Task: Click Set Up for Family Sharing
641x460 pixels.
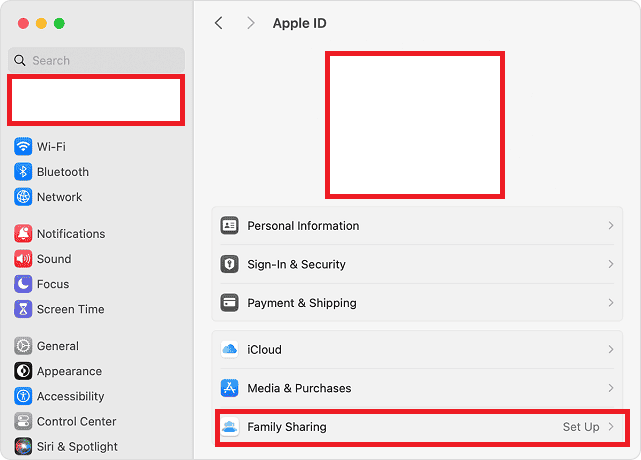Action: (x=581, y=427)
